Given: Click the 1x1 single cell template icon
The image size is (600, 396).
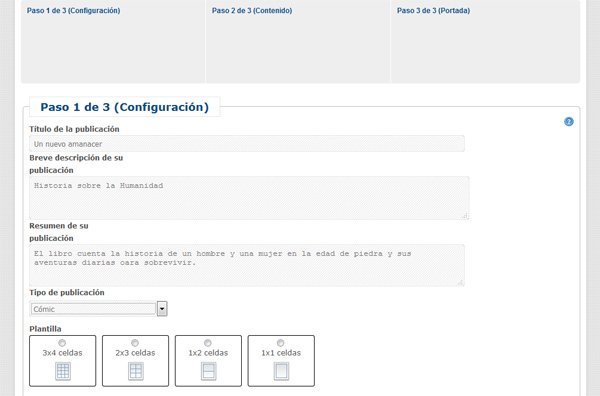Looking at the screenshot, I should pos(281,371).
